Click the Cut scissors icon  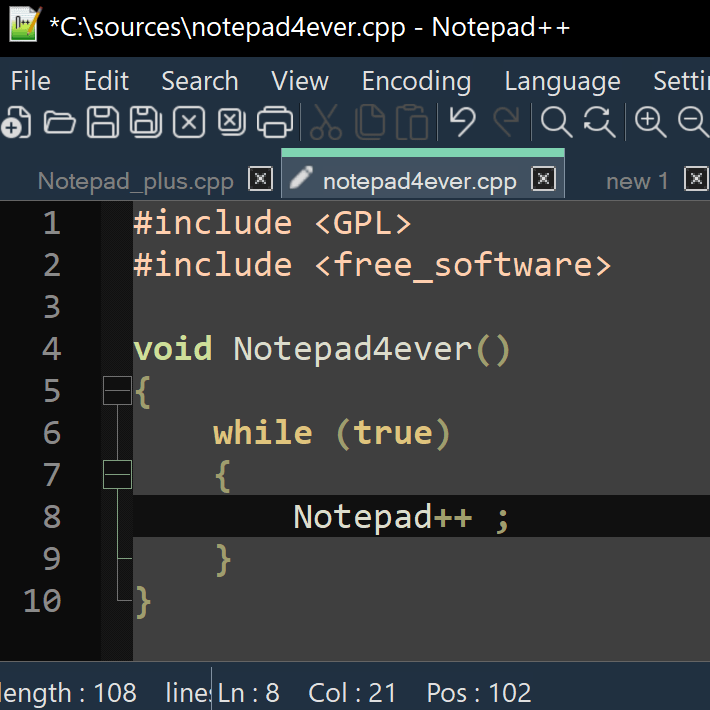(x=326, y=122)
